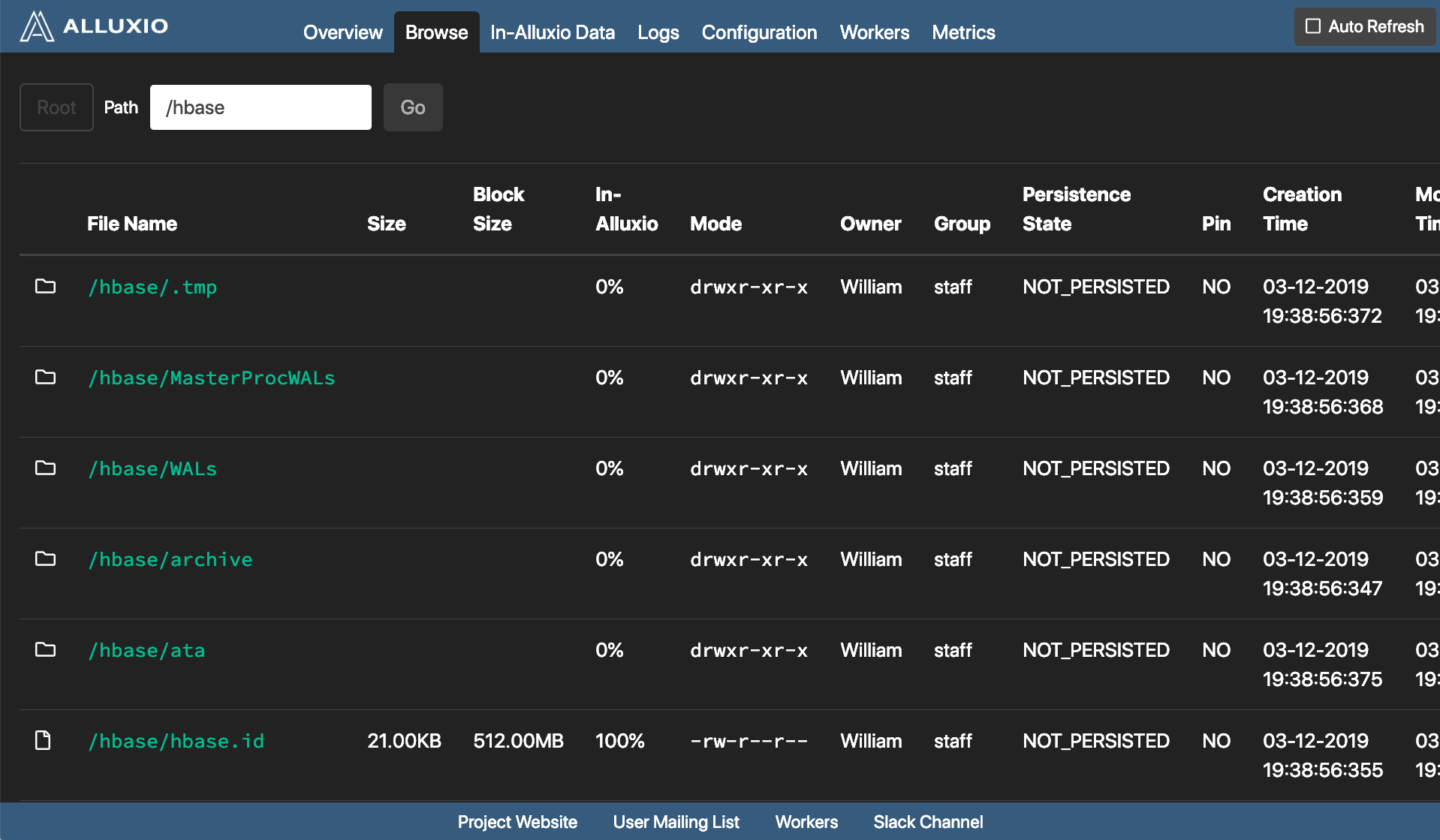Select the 100% In-Alluxio value
This screenshot has height=840, width=1440.
619,741
